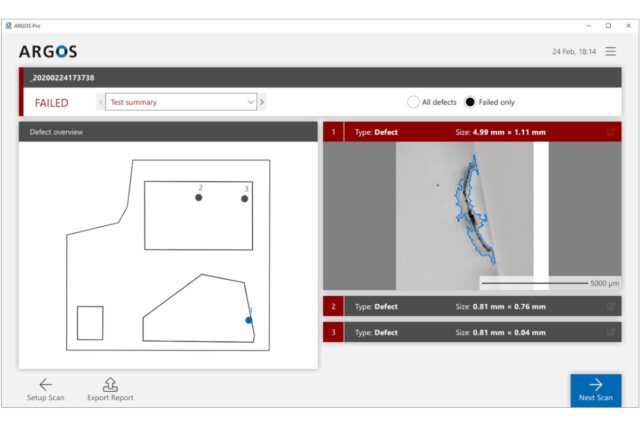The image size is (640, 427).
Task: Close the ARGOS Pro window
Action: (629, 26)
